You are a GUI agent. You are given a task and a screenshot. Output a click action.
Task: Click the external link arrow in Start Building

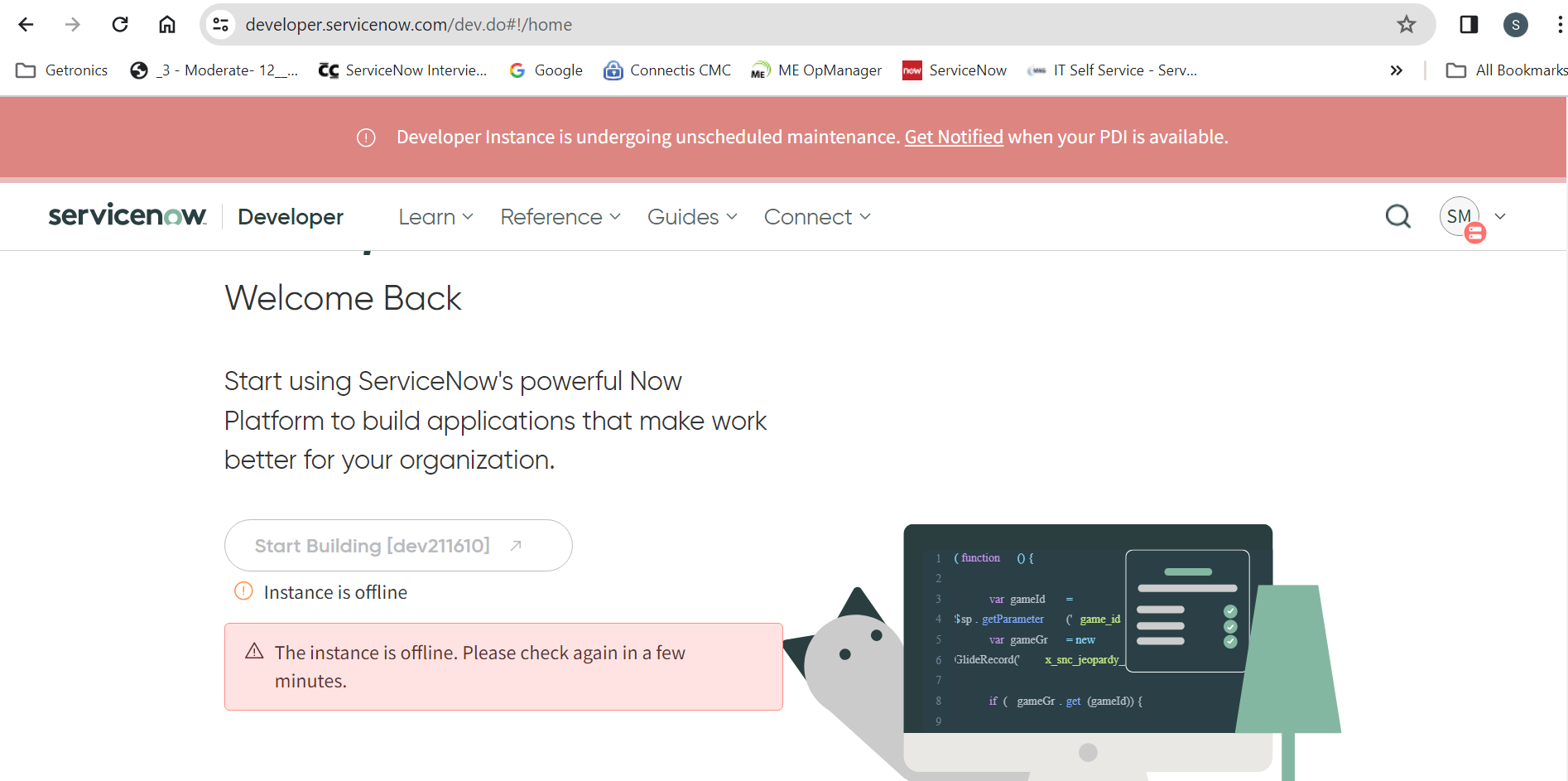click(x=516, y=545)
